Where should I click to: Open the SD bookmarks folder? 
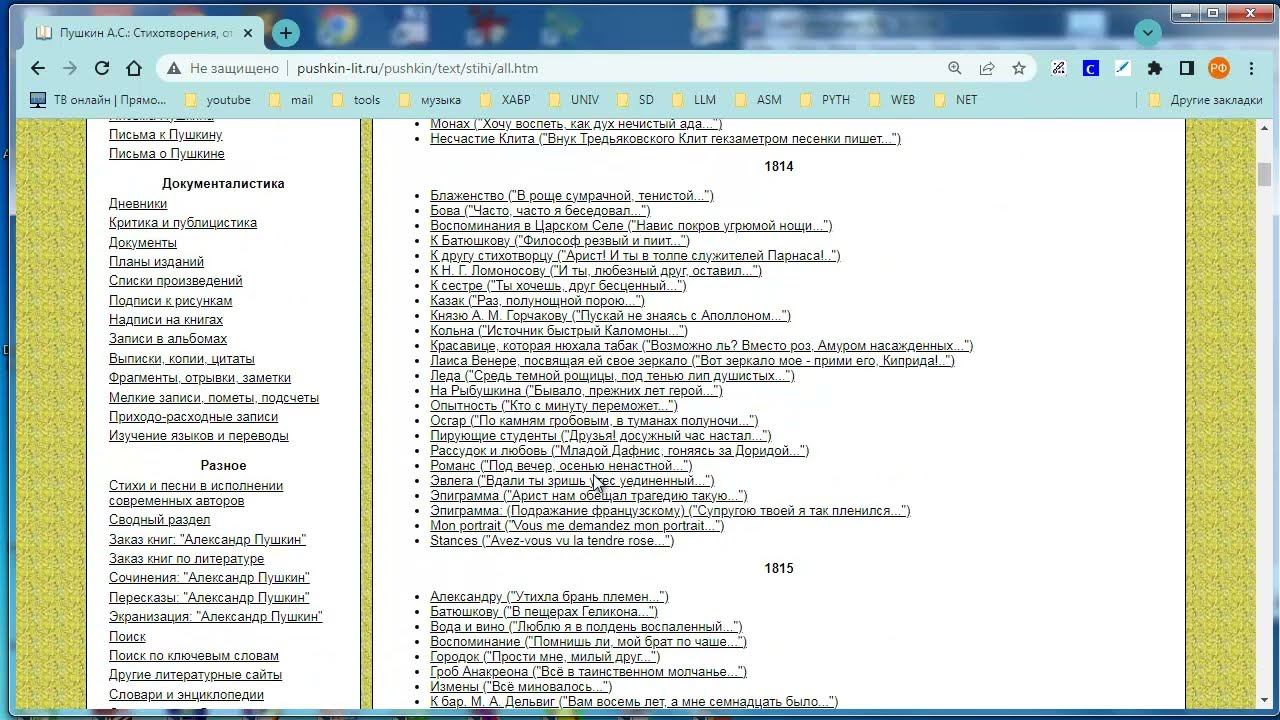(x=635, y=100)
